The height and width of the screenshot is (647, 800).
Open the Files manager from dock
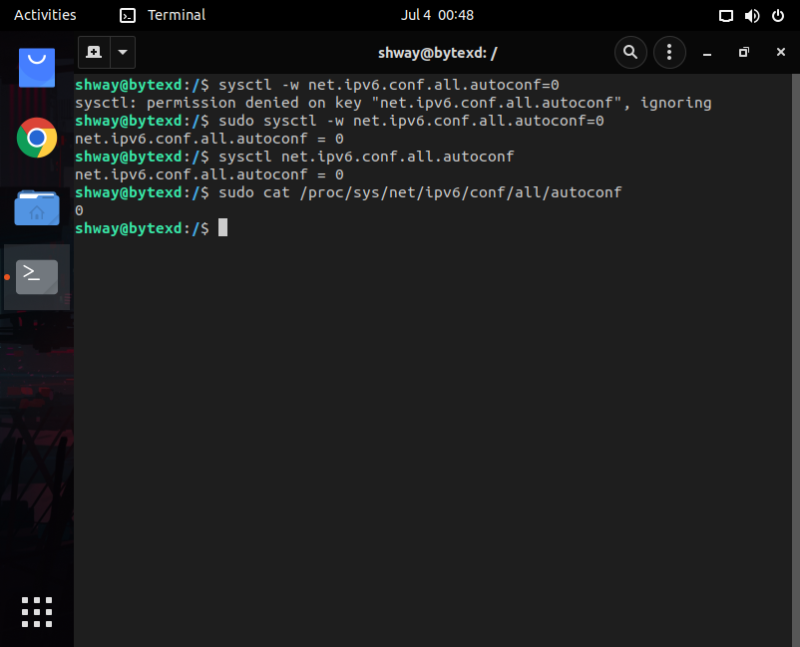pos(37,208)
